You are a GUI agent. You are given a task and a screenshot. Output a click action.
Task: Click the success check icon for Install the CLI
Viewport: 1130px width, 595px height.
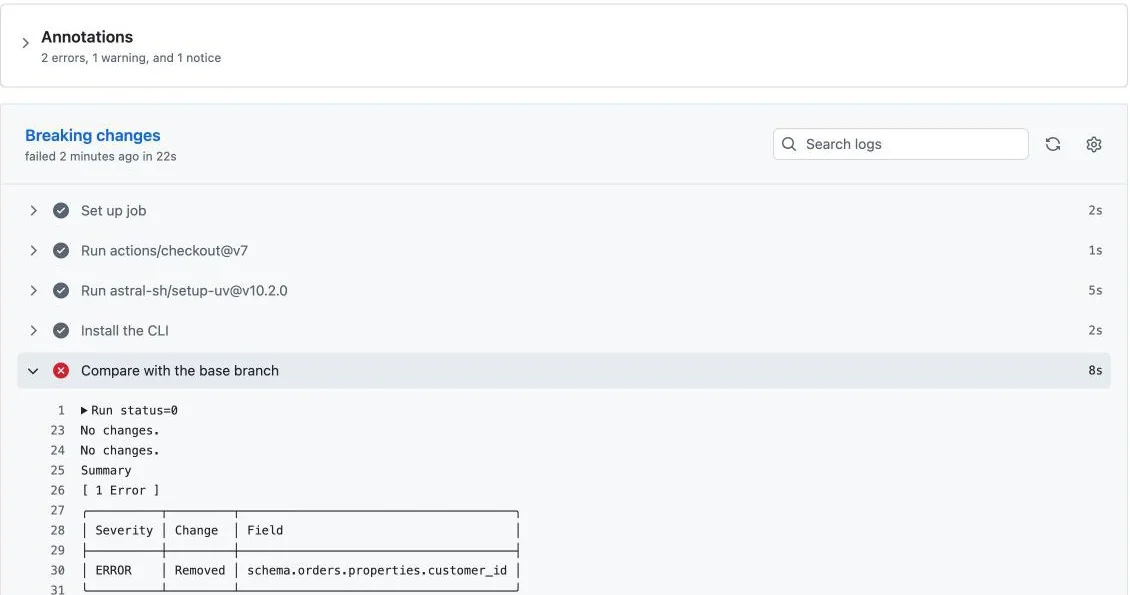(x=61, y=331)
